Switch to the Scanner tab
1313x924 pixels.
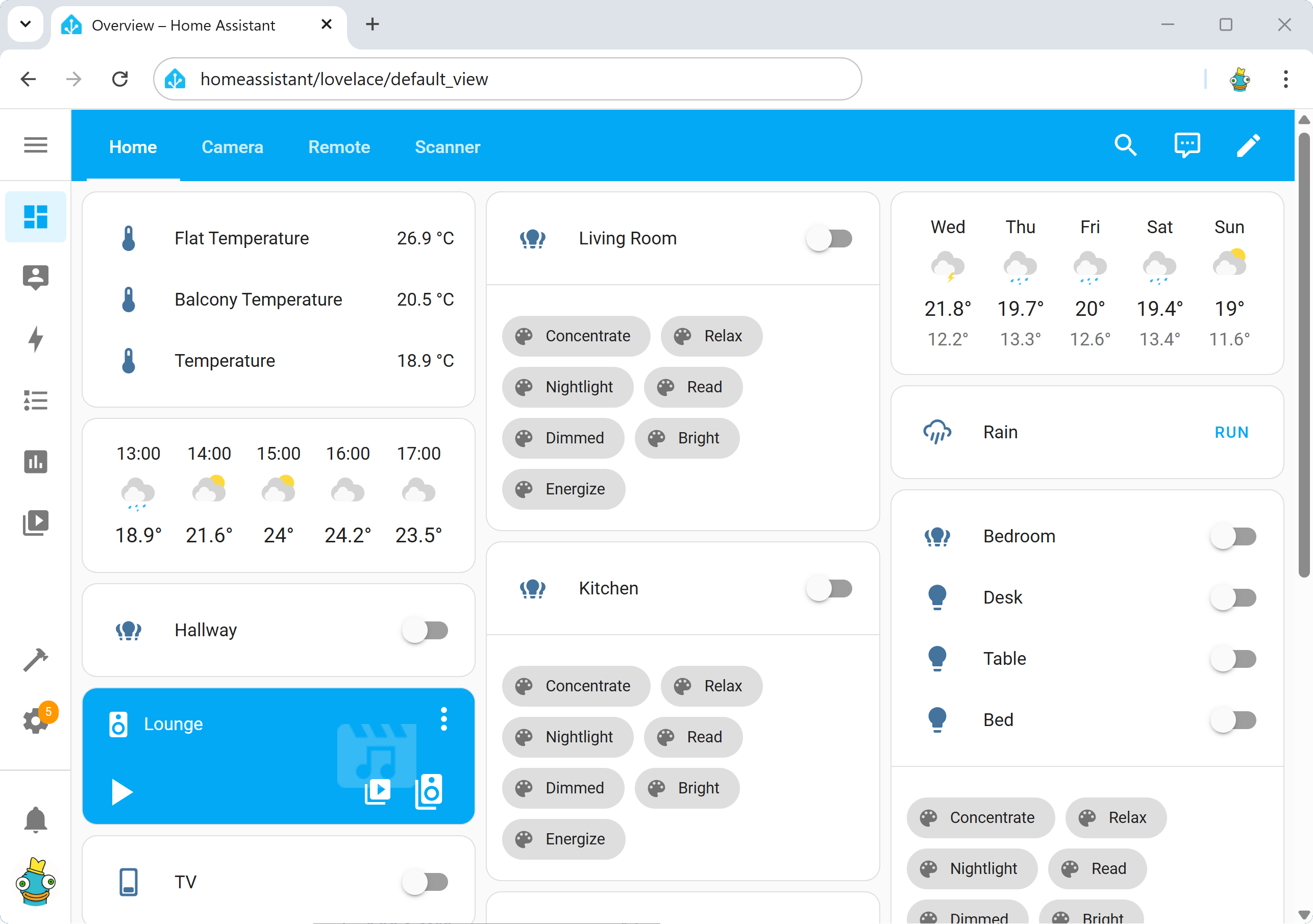pos(448,147)
